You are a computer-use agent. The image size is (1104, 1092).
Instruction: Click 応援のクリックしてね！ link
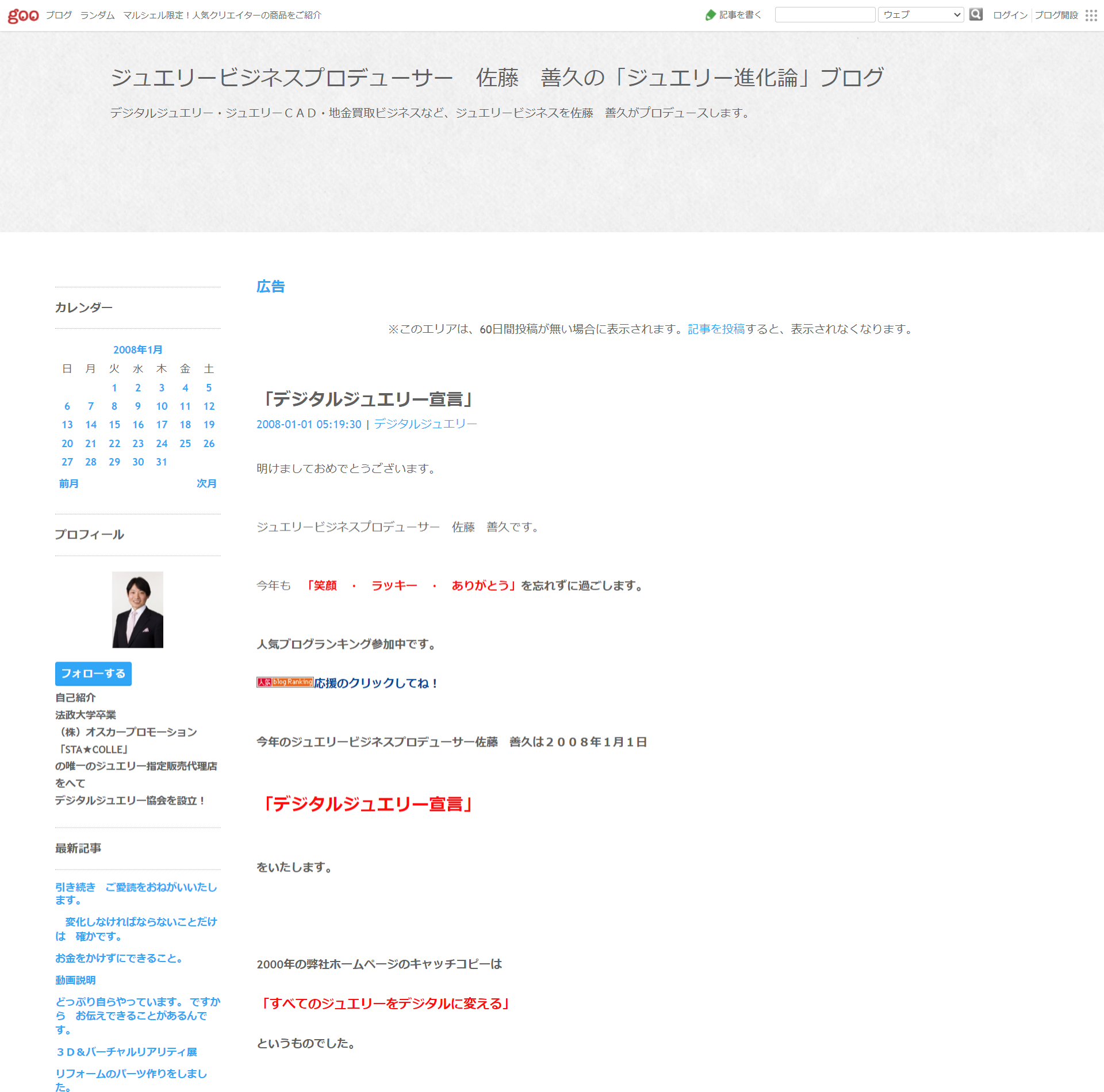click(377, 683)
